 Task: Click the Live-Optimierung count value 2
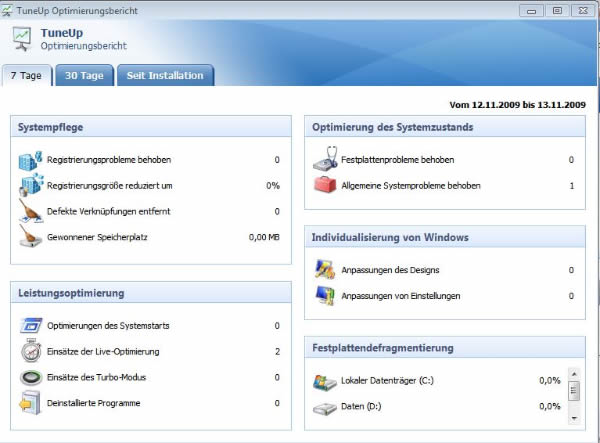(x=277, y=352)
